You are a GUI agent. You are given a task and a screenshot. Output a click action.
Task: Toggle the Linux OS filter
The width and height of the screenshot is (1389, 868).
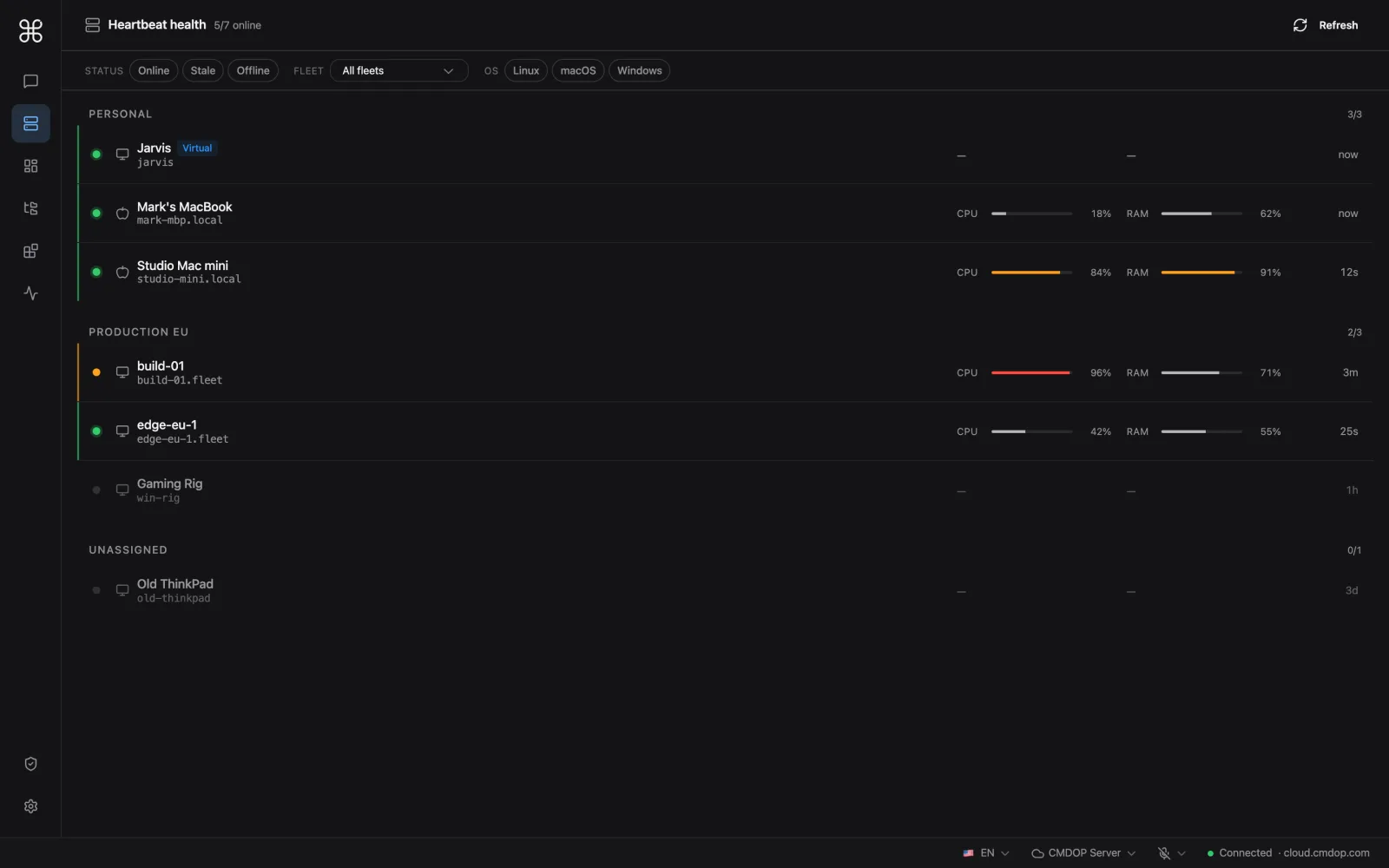[x=526, y=70]
